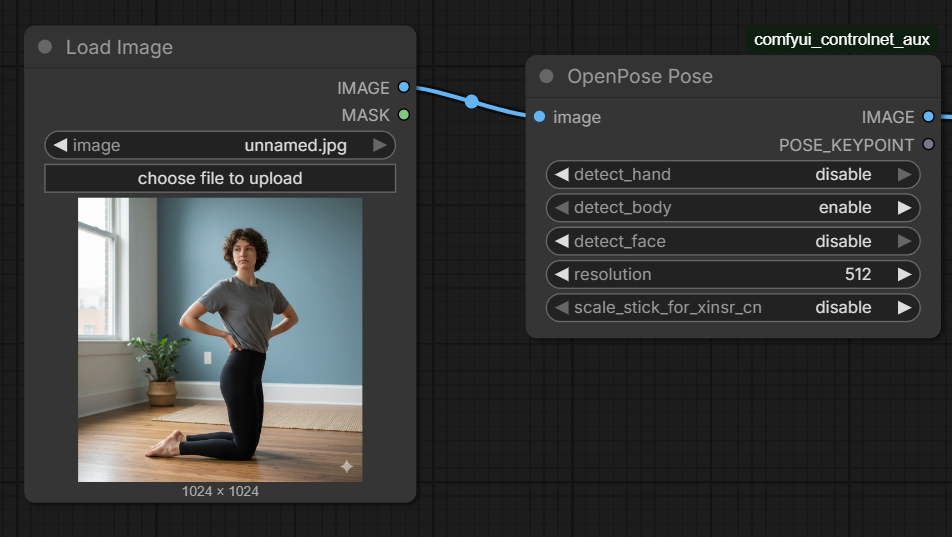
Task: Click the midpoint dot on the blue link
Action: [472, 101]
